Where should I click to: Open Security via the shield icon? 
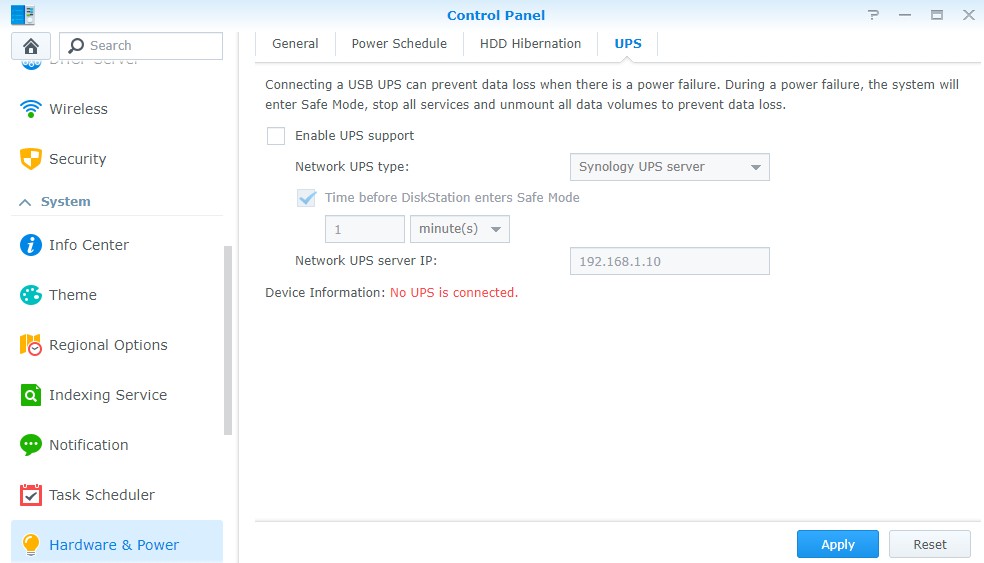coord(31,159)
